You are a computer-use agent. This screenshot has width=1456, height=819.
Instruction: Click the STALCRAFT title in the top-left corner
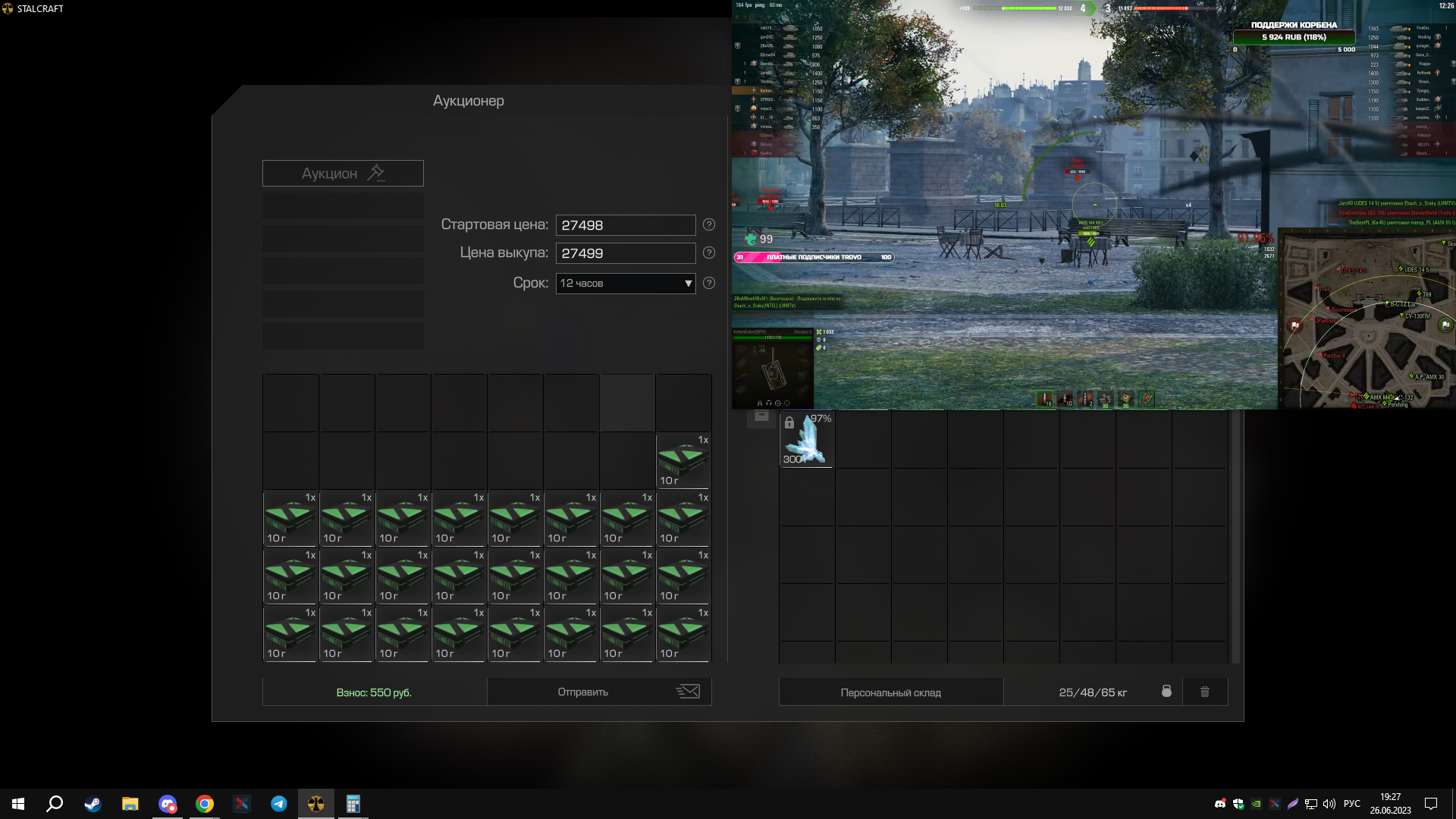tap(40, 9)
